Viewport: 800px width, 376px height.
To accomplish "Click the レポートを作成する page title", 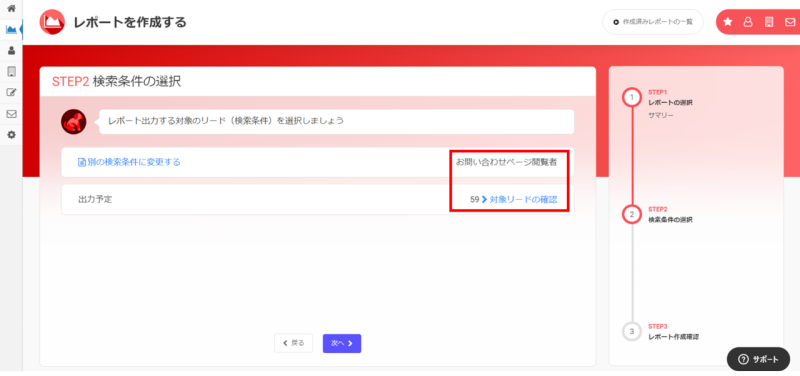I will click(130, 22).
